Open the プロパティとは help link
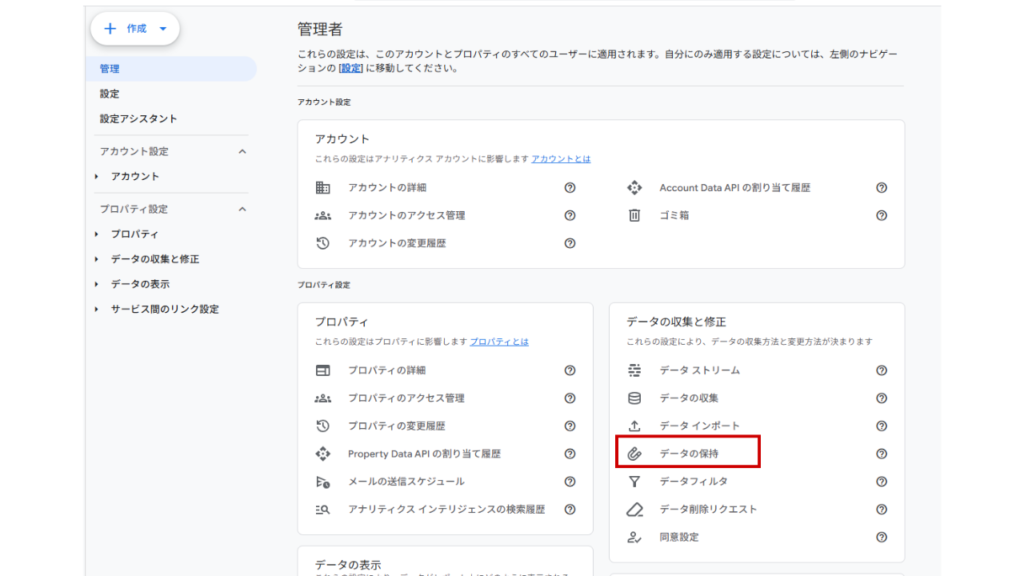 tap(499, 342)
